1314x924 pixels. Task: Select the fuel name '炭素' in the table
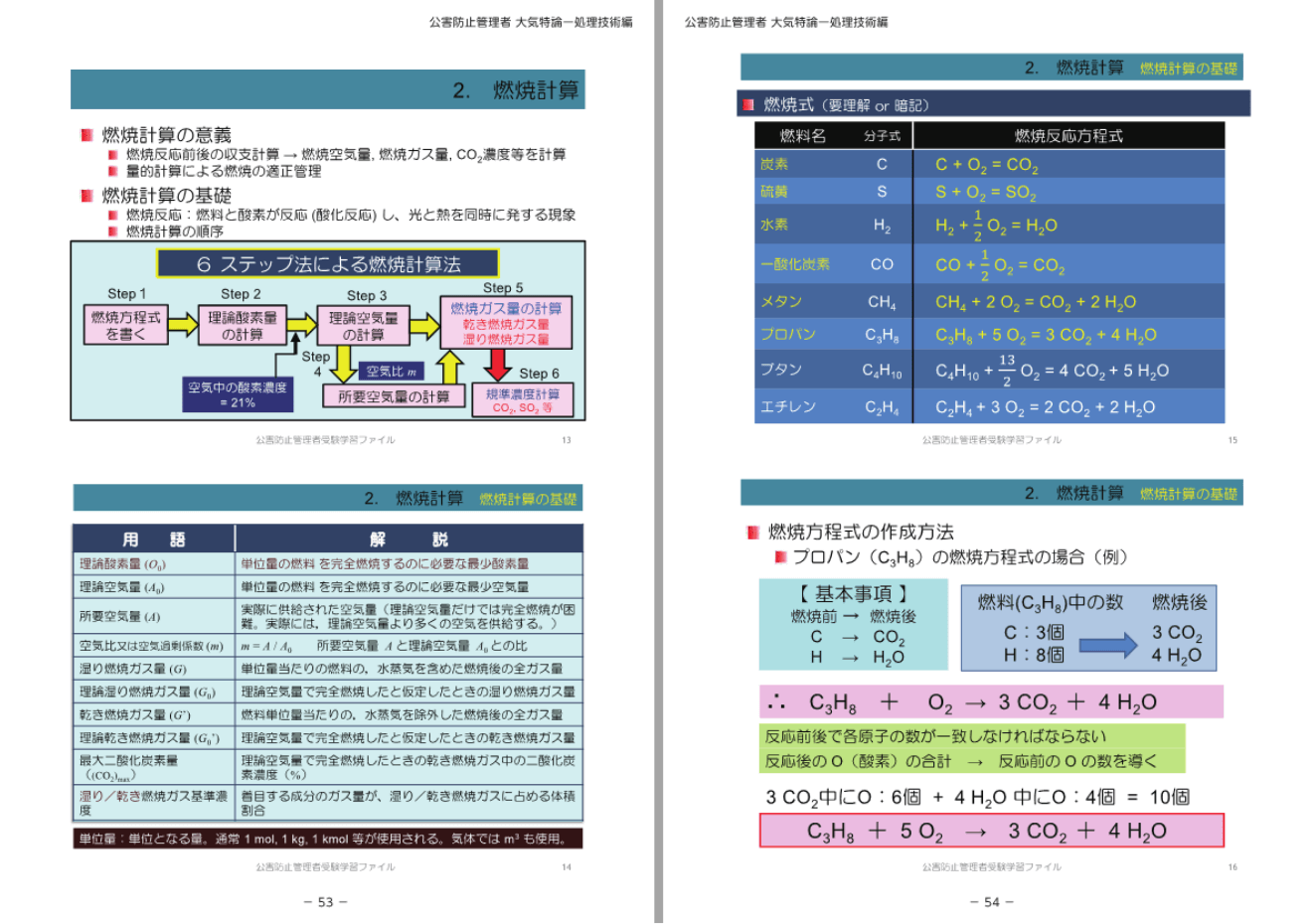pos(774,164)
